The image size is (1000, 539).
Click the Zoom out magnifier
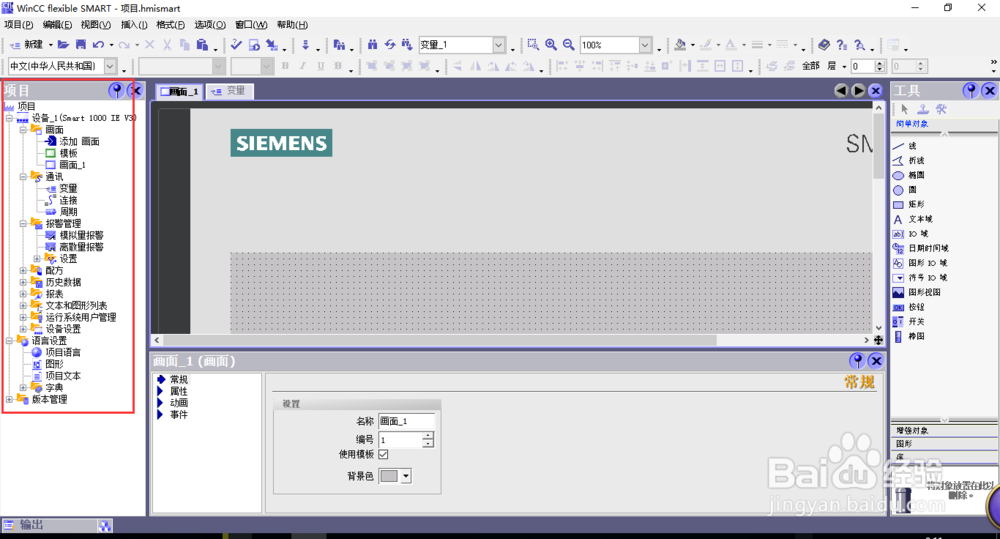tap(568, 45)
